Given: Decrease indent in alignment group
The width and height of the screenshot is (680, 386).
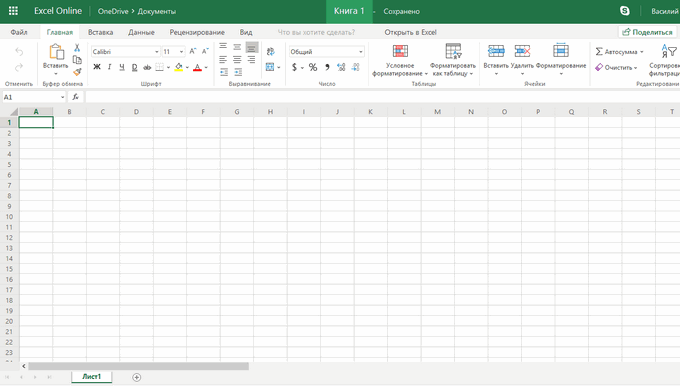Looking at the screenshot, I should point(223,72).
